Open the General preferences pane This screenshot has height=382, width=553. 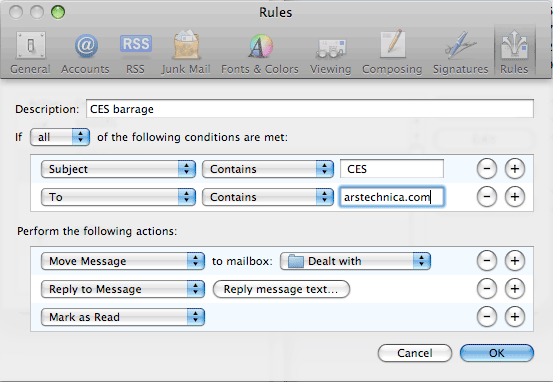point(30,53)
